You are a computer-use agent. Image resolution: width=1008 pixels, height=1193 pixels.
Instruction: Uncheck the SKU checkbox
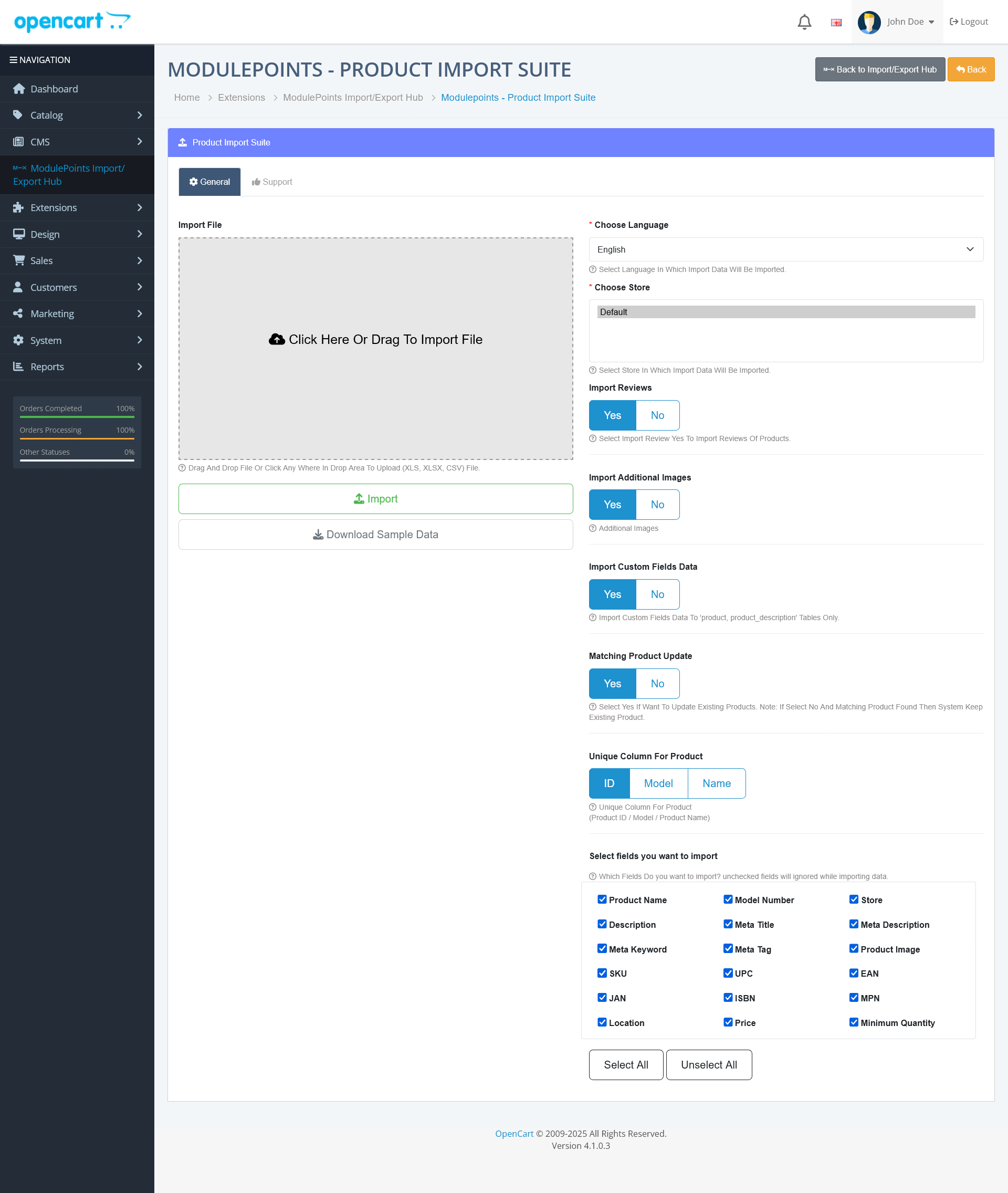point(602,973)
